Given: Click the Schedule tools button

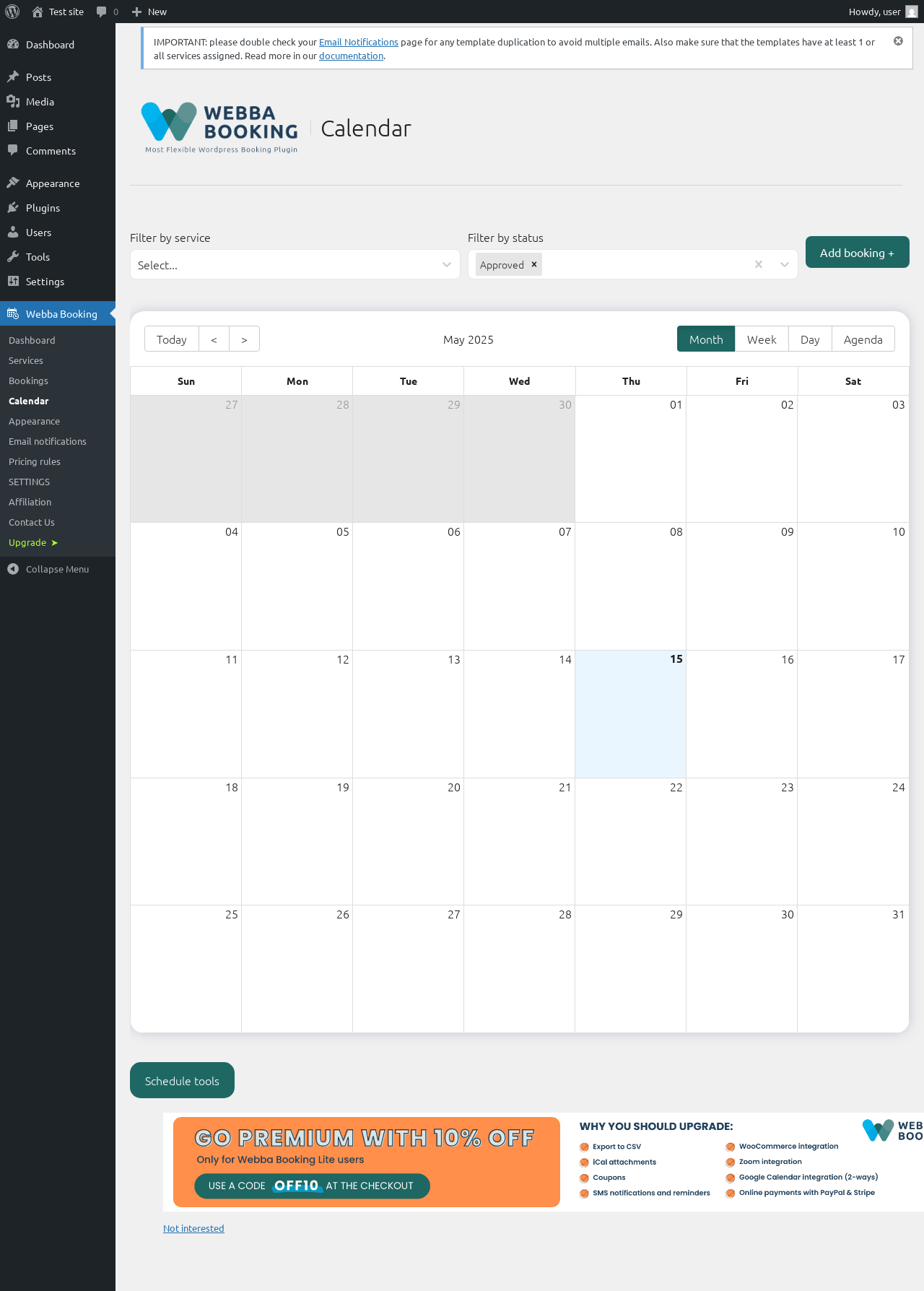Looking at the screenshot, I should point(182,1080).
